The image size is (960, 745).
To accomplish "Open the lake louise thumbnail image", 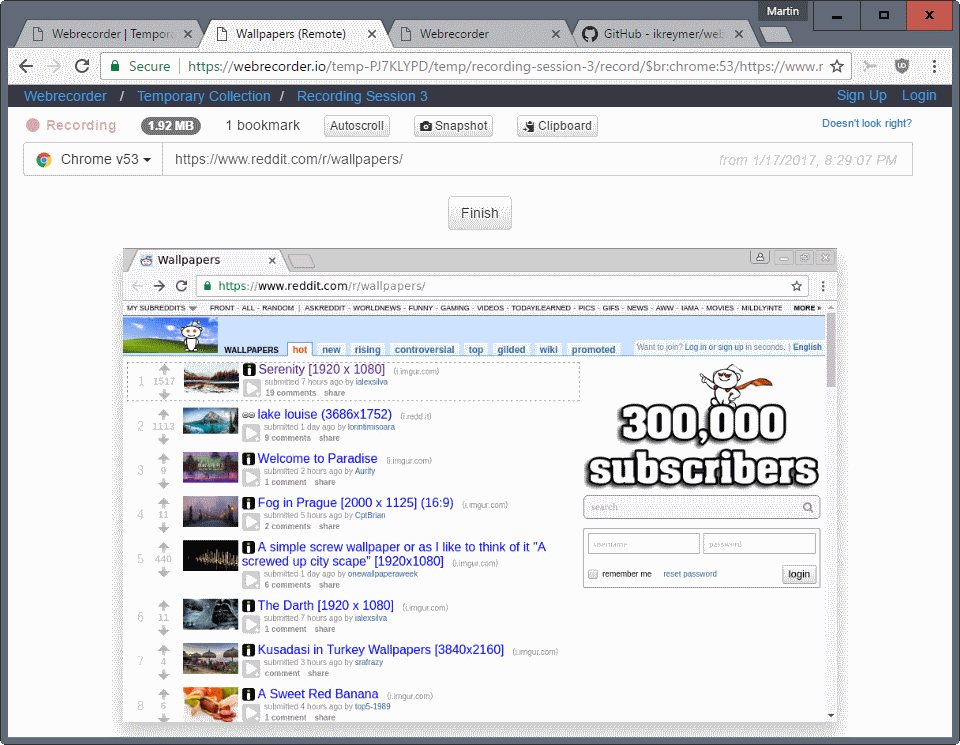I will point(210,421).
